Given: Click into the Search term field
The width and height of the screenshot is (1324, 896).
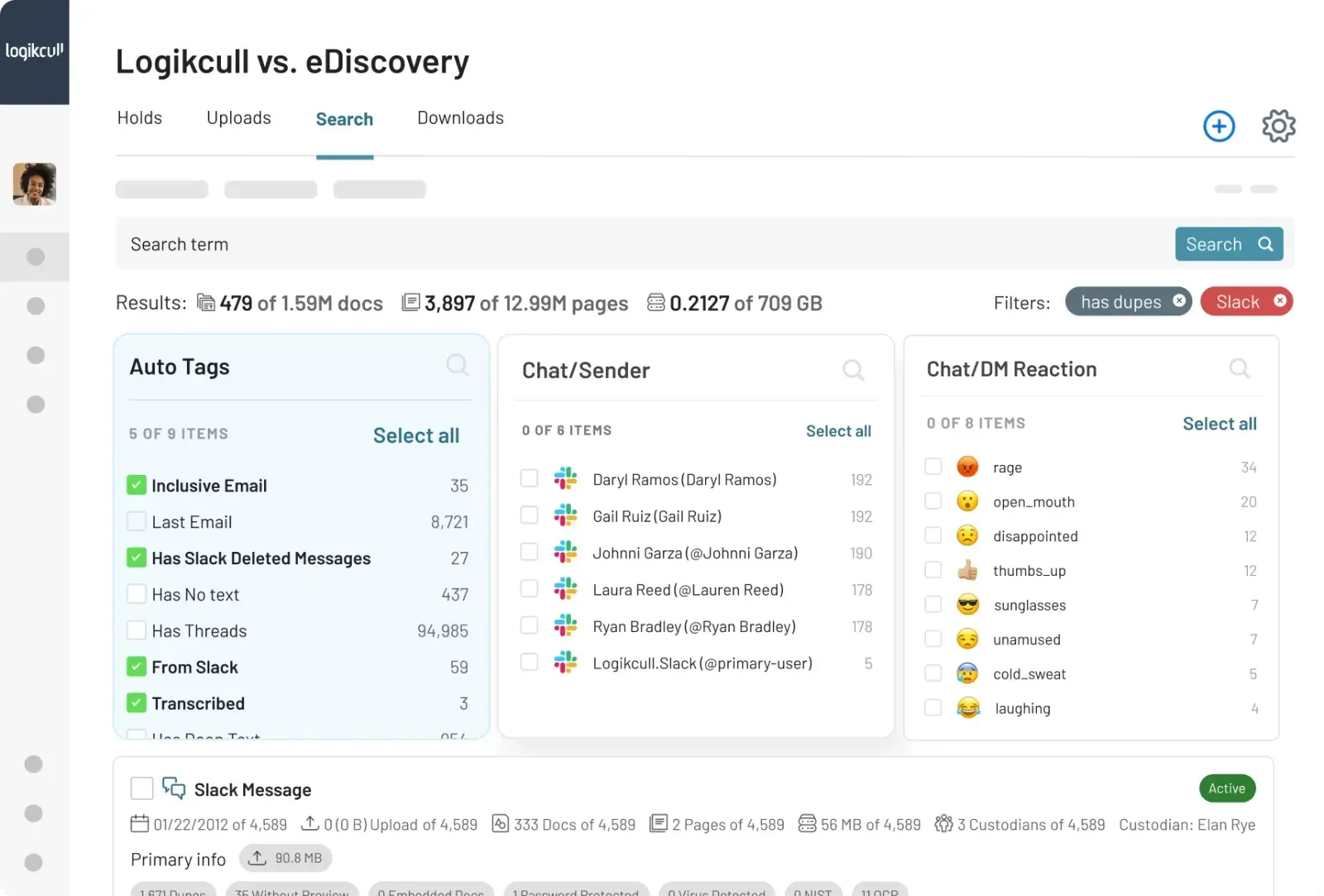Looking at the screenshot, I should [645, 244].
